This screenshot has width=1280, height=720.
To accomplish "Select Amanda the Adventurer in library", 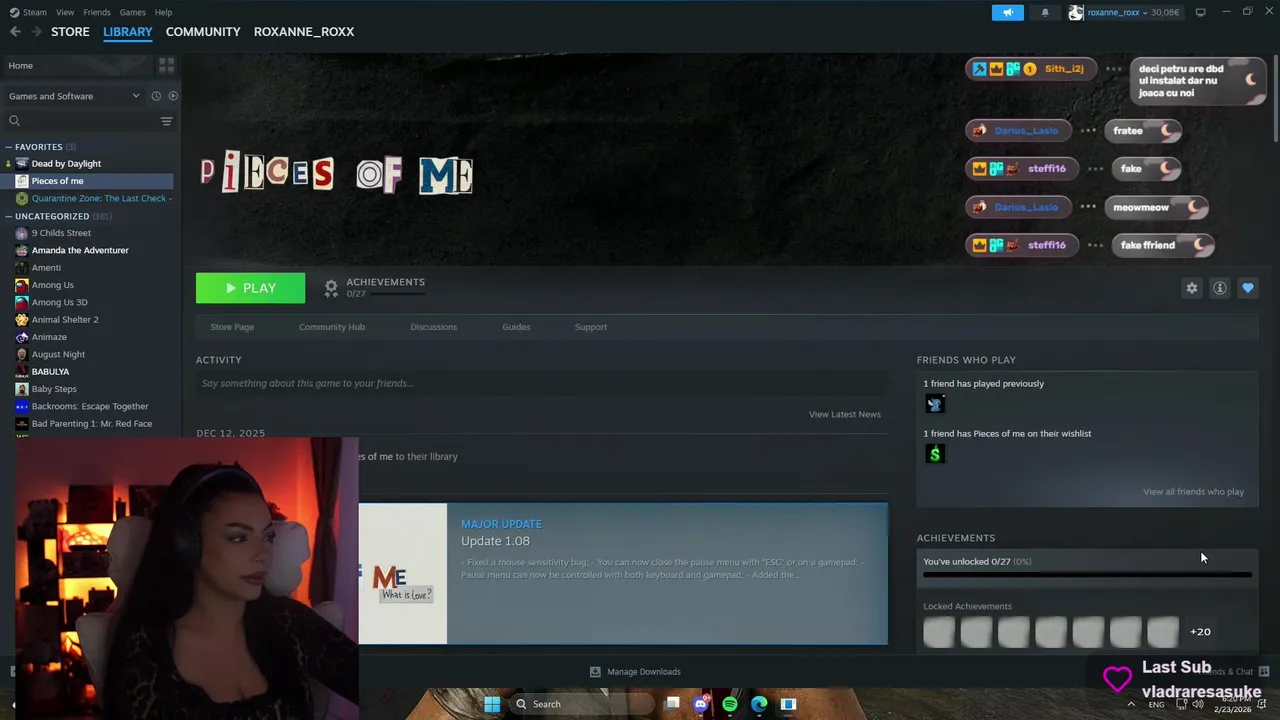I will [80, 250].
